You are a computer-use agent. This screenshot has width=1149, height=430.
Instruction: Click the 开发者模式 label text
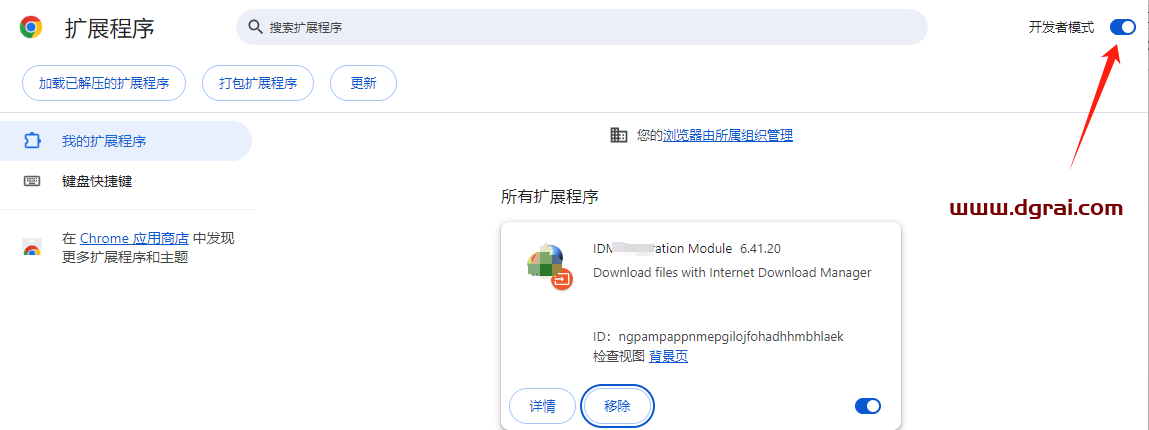pos(1061,28)
